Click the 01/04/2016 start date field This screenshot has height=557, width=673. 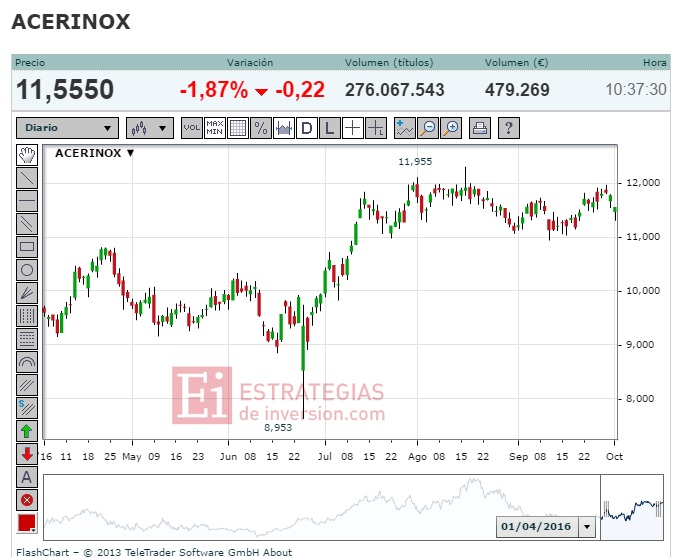(536, 527)
